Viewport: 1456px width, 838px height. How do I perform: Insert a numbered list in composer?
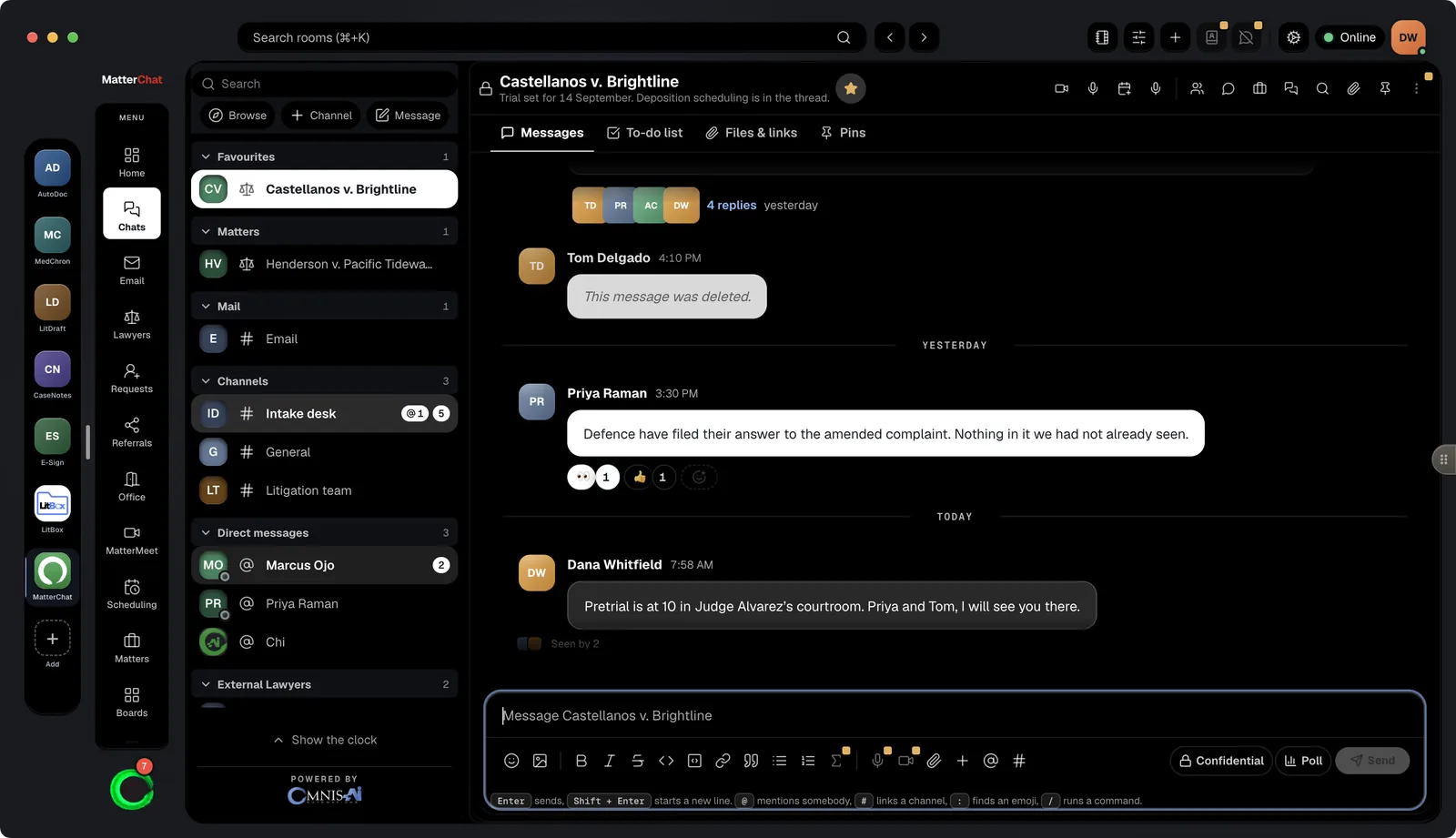807,761
